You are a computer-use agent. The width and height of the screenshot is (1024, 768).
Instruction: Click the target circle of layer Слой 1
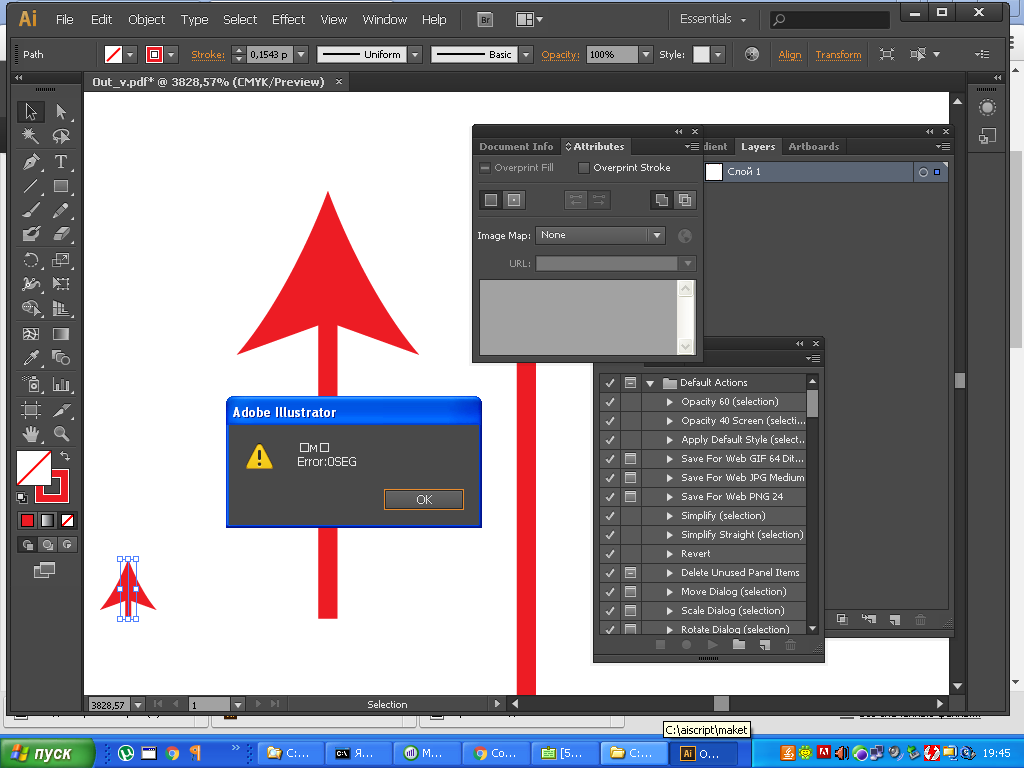click(x=923, y=172)
